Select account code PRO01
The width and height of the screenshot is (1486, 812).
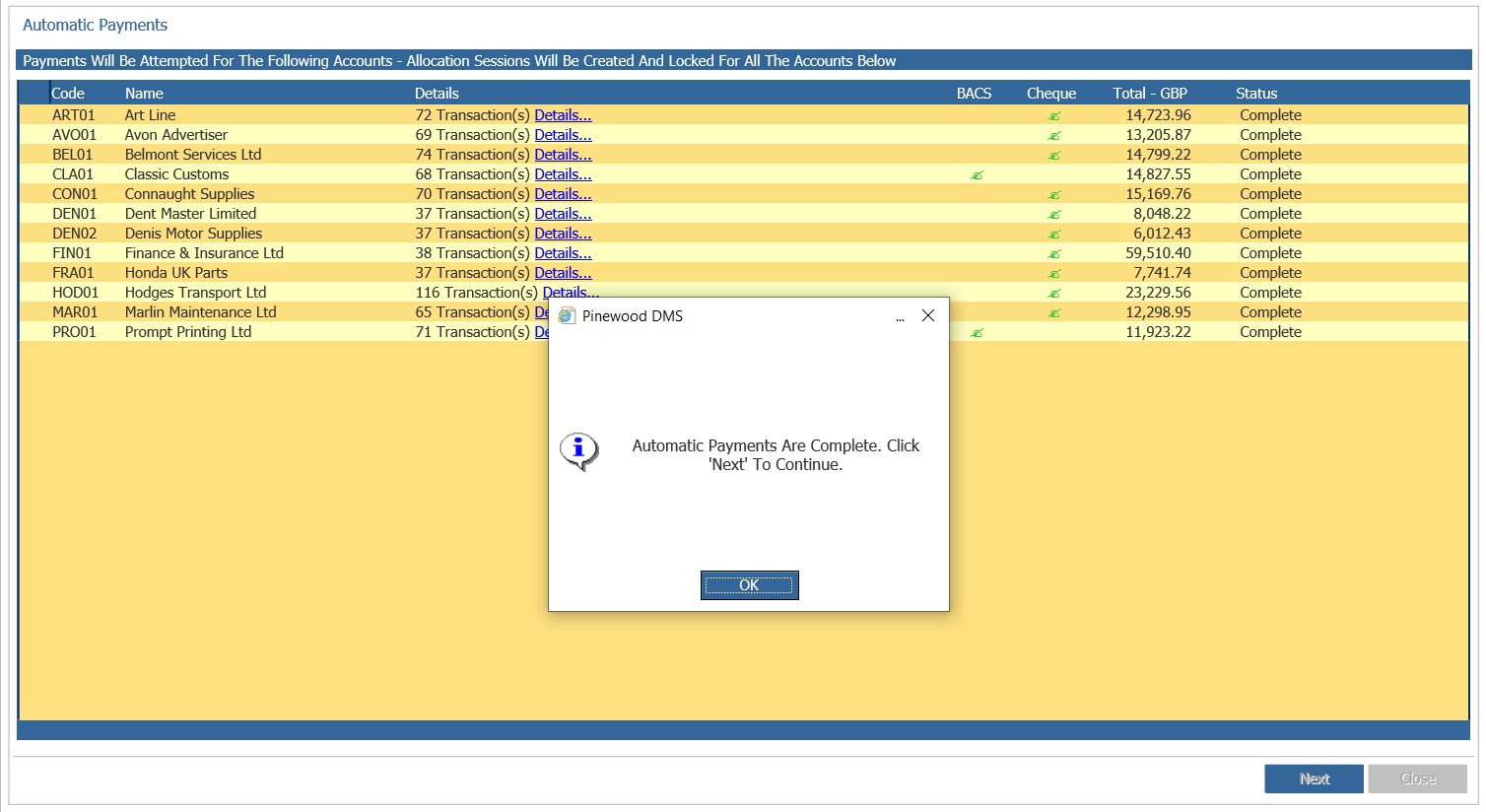tap(74, 332)
